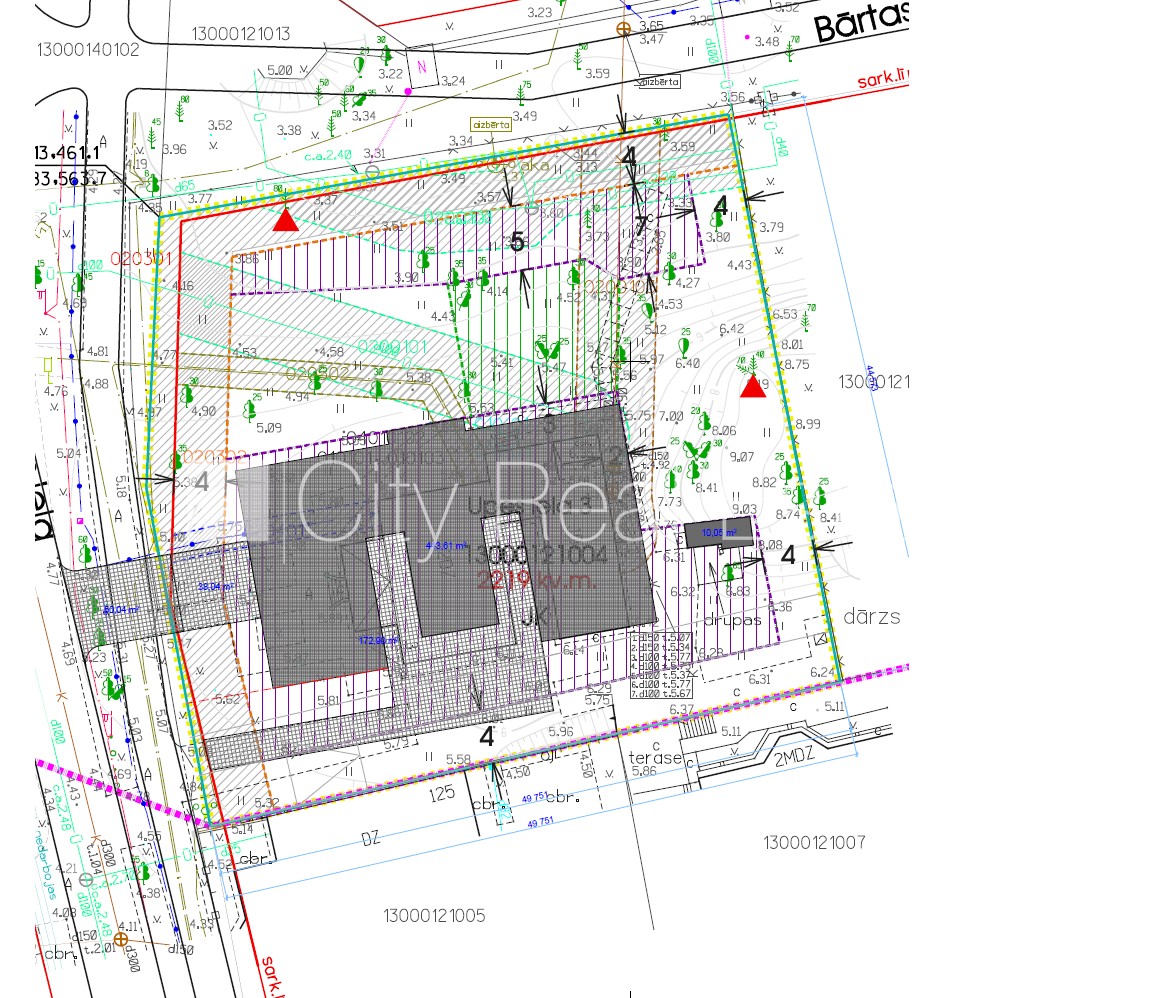The width and height of the screenshot is (1174, 998).
Task: Click the parcel label 13000121007
Action: click(813, 843)
